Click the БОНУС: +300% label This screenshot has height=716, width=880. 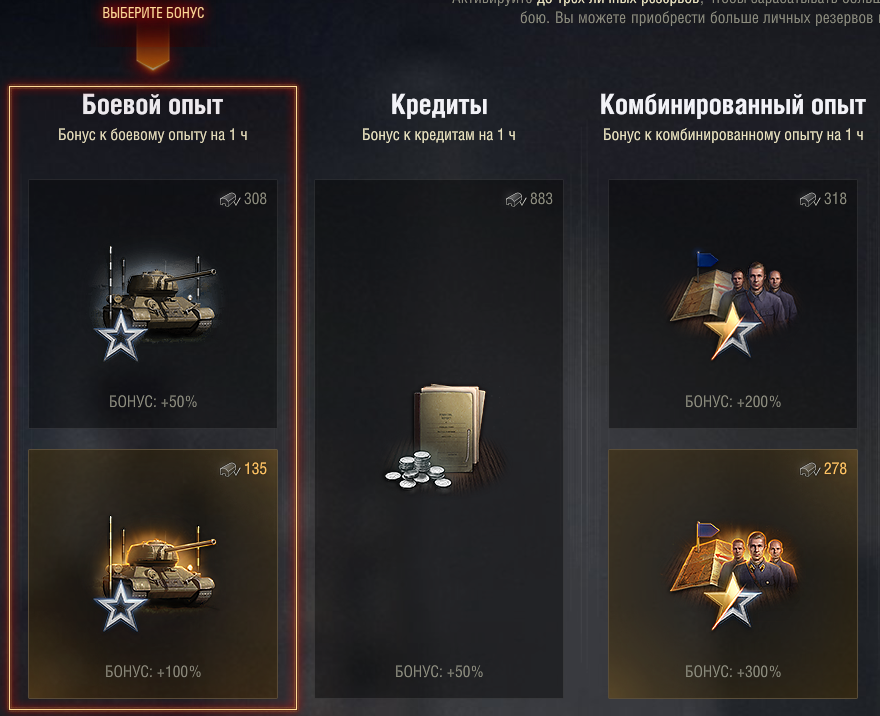733,672
